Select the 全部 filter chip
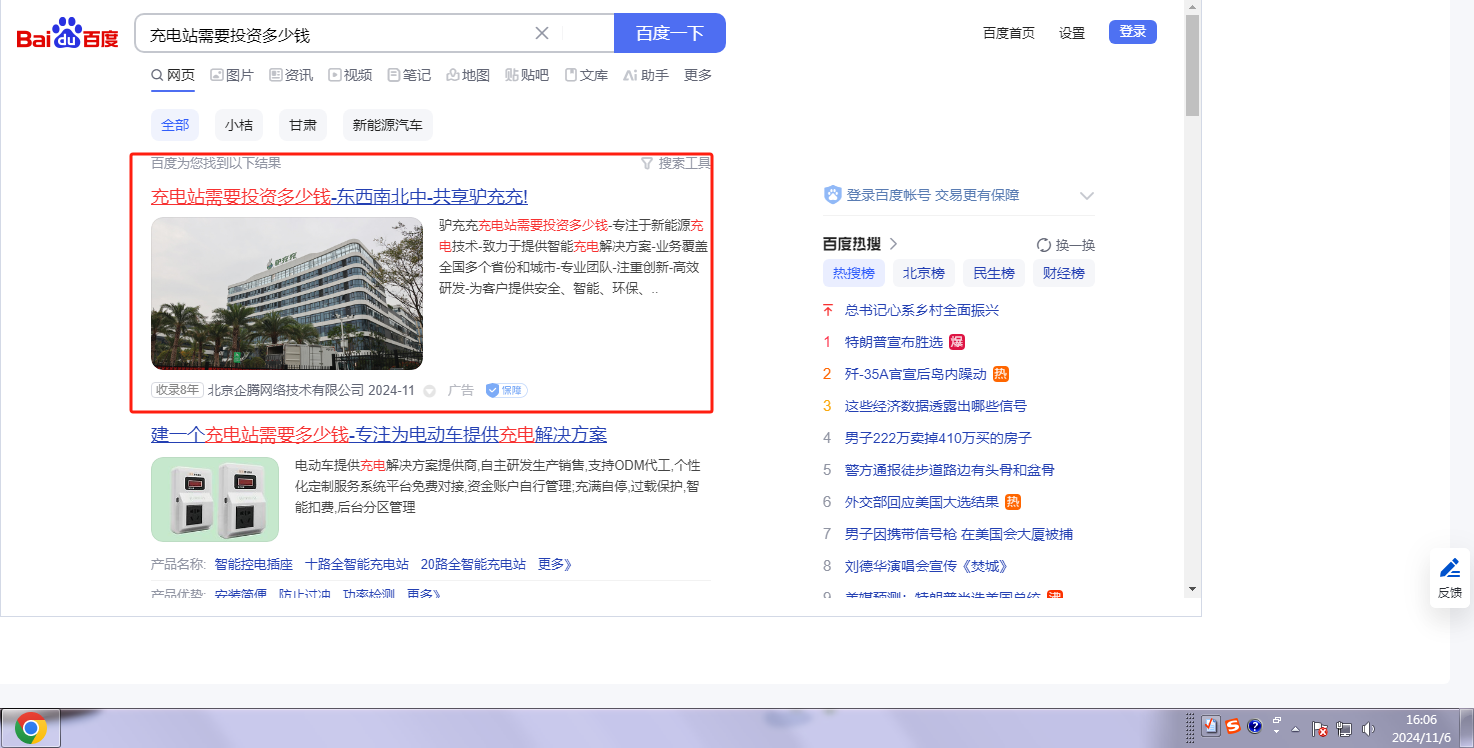This screenshot has height=748, width=1474. click(x=175, y=125)
